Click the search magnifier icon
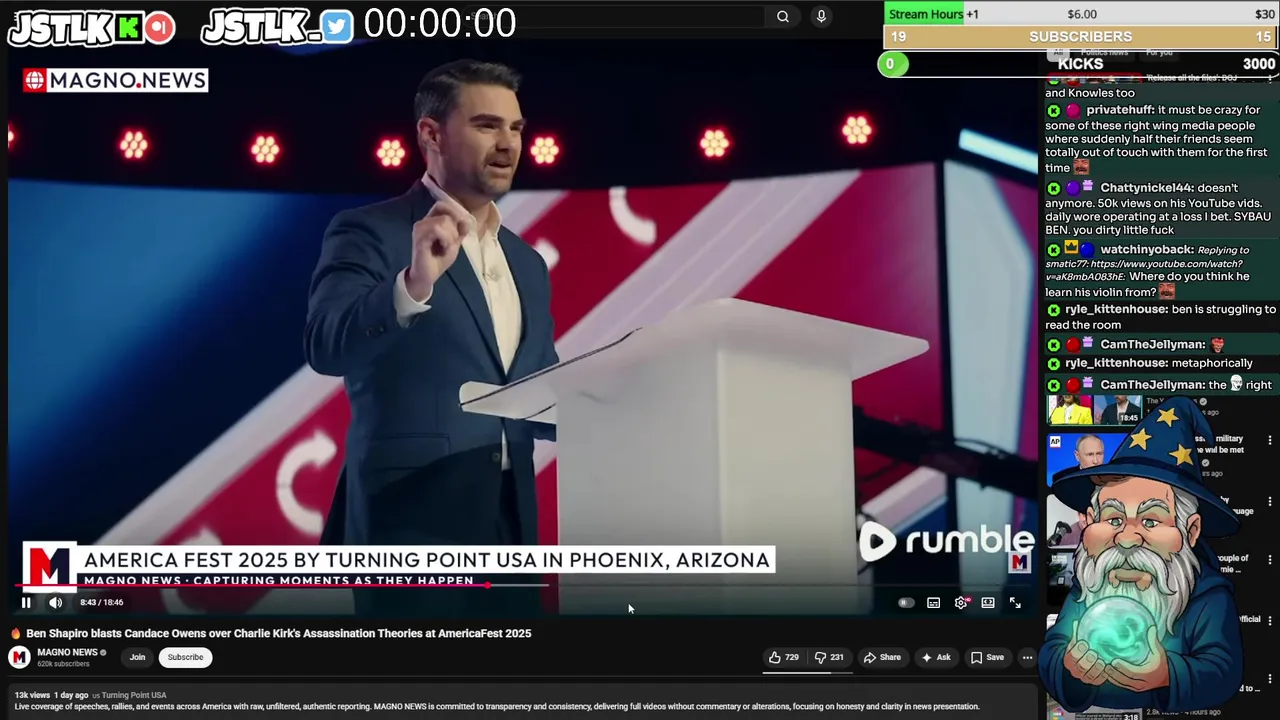 pyautogui.click(x=783, y=16)
